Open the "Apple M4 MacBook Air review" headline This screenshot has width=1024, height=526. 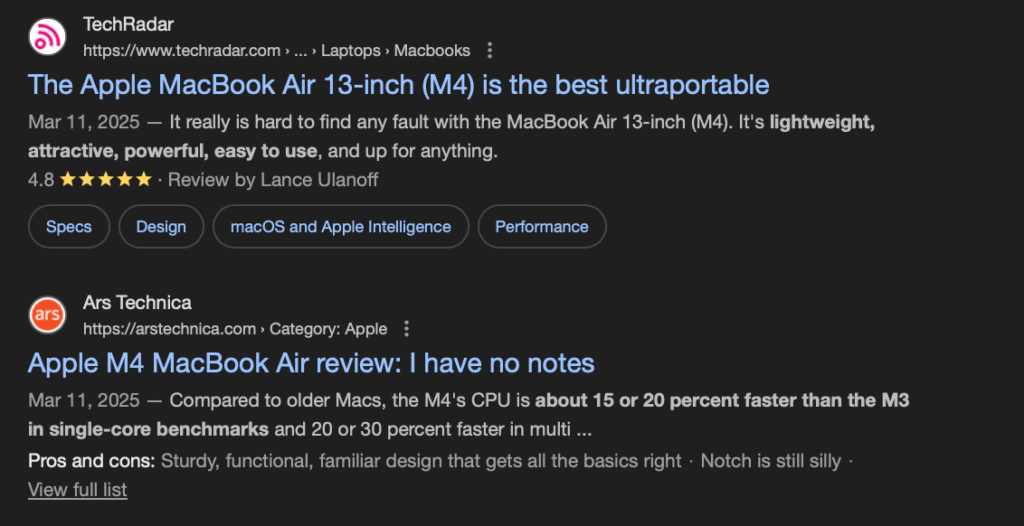tap(311, 362)
